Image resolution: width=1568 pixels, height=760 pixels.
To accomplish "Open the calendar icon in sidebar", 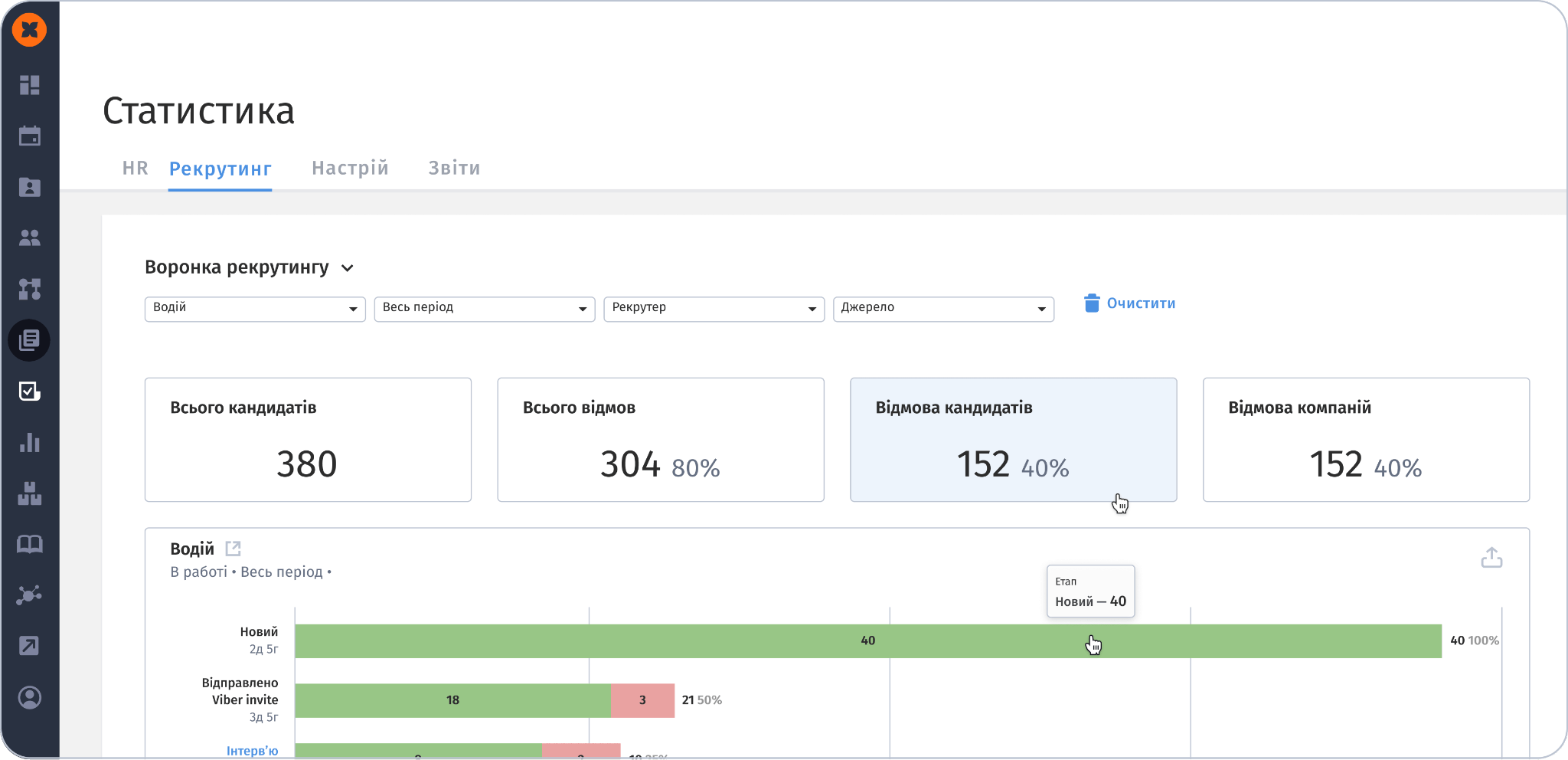I will [x=29, y=136].
